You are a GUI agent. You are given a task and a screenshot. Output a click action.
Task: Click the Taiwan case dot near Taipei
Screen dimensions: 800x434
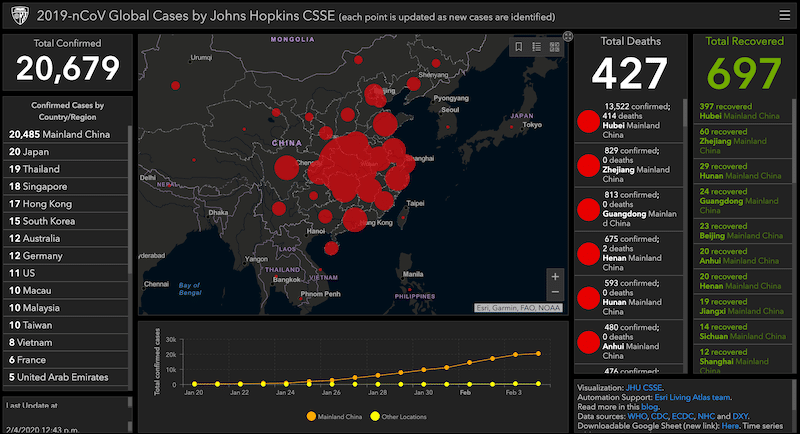coord(403,218)
